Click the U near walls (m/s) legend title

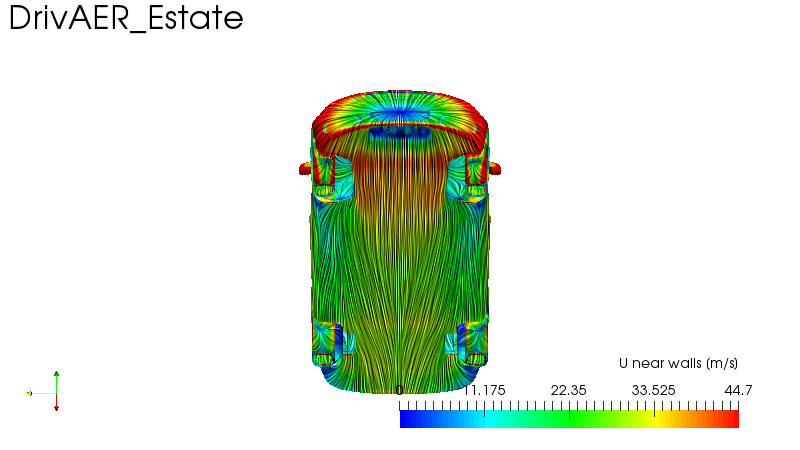click(678, 363)
